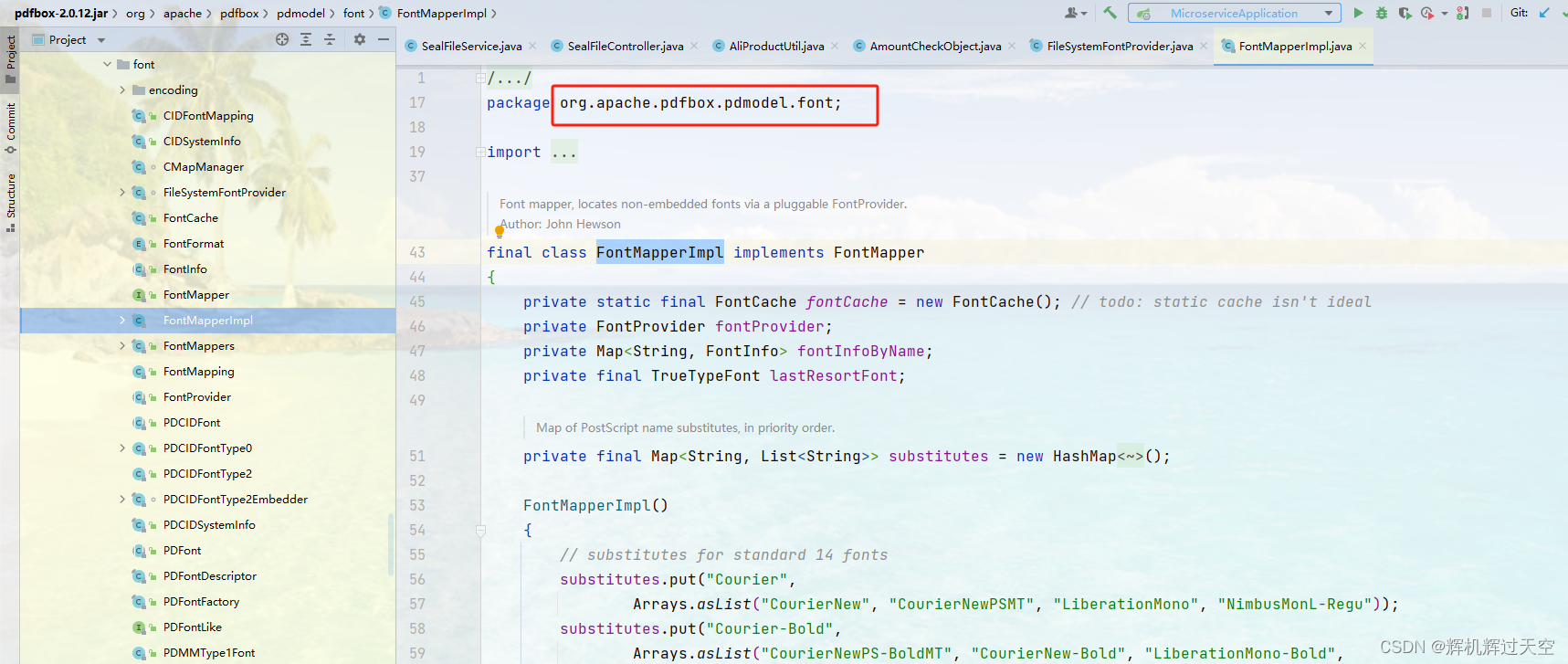Viewport: 1568px width, 664px height.
Task: Close the FontMapperImpl.java tab
Action: tap(1363, 46)
